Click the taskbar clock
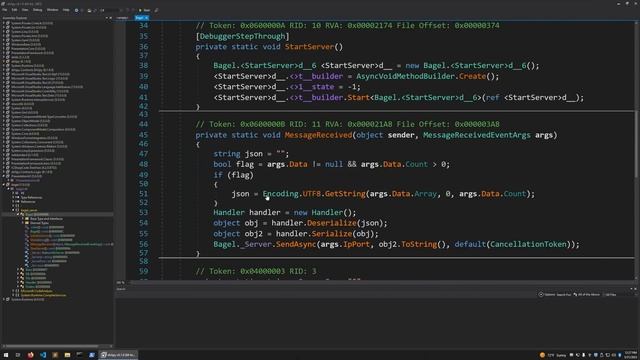The height and width of the screenshot is (360, 640). click(631, 355)
